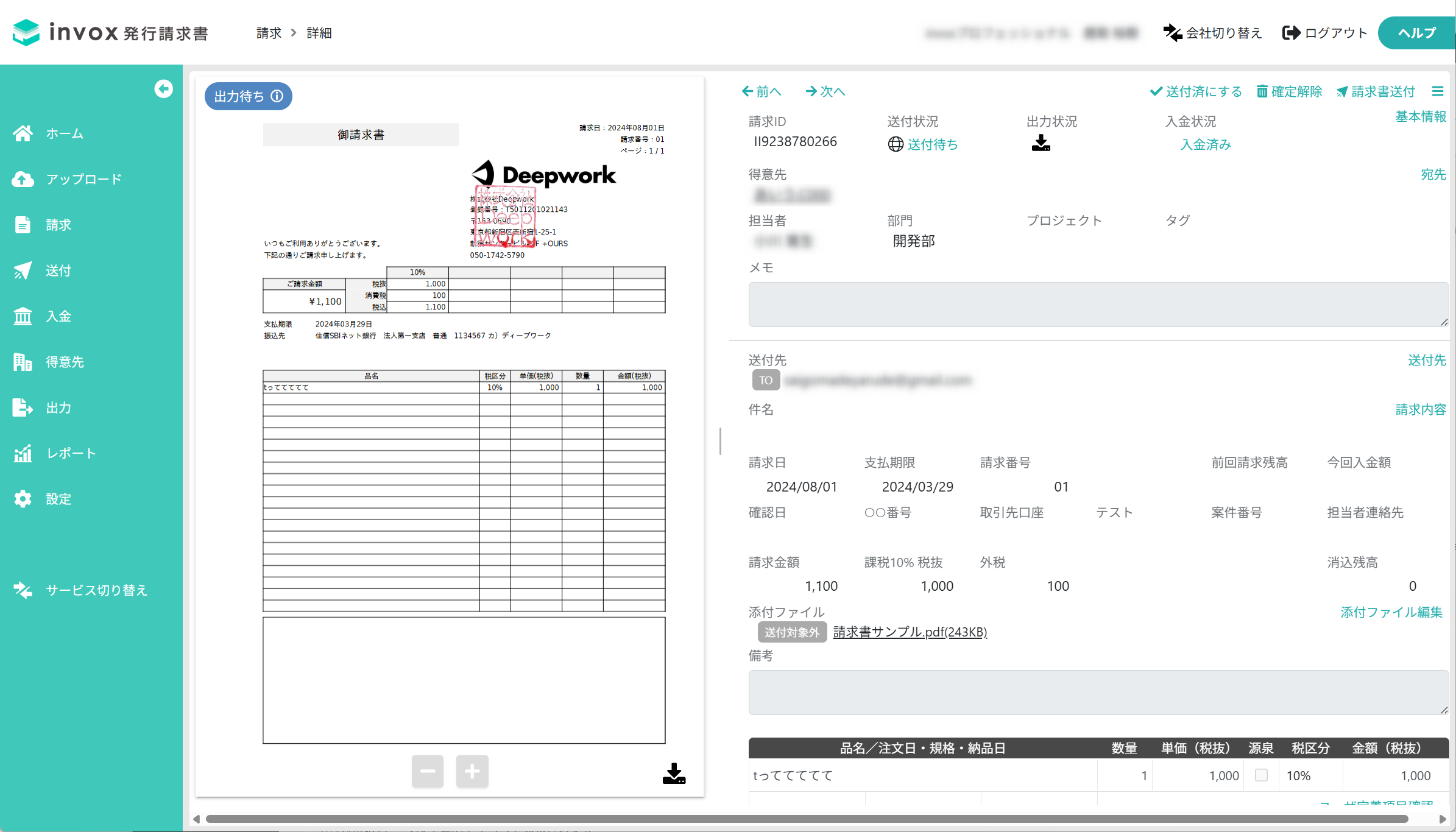Click the 請求書送付 action link
Screen dimensions: 1456x832
[1376, 91]
